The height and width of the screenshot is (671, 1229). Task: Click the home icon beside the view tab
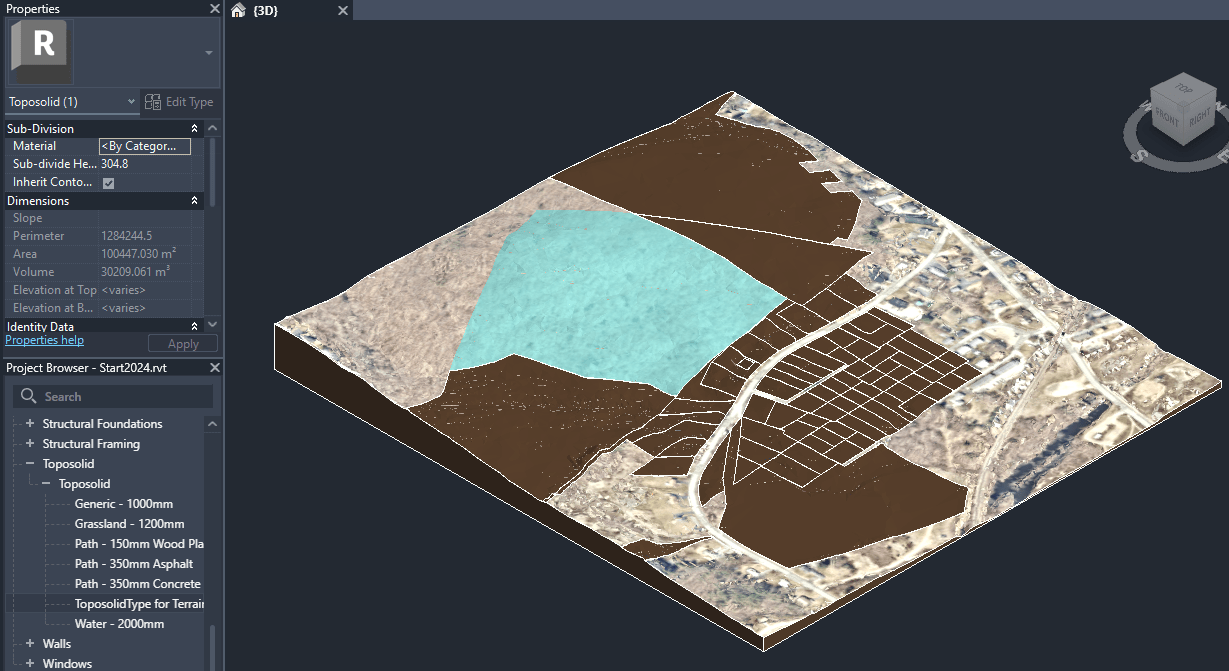pos(236,10)
